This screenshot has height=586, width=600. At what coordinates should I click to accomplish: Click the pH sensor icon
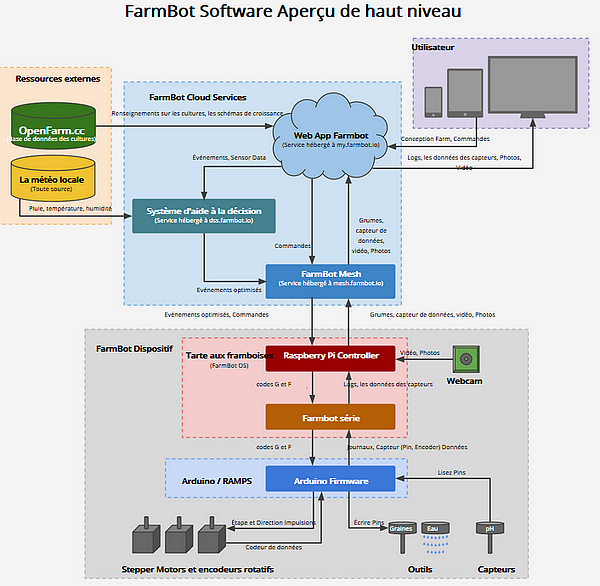tap(490, 537)
